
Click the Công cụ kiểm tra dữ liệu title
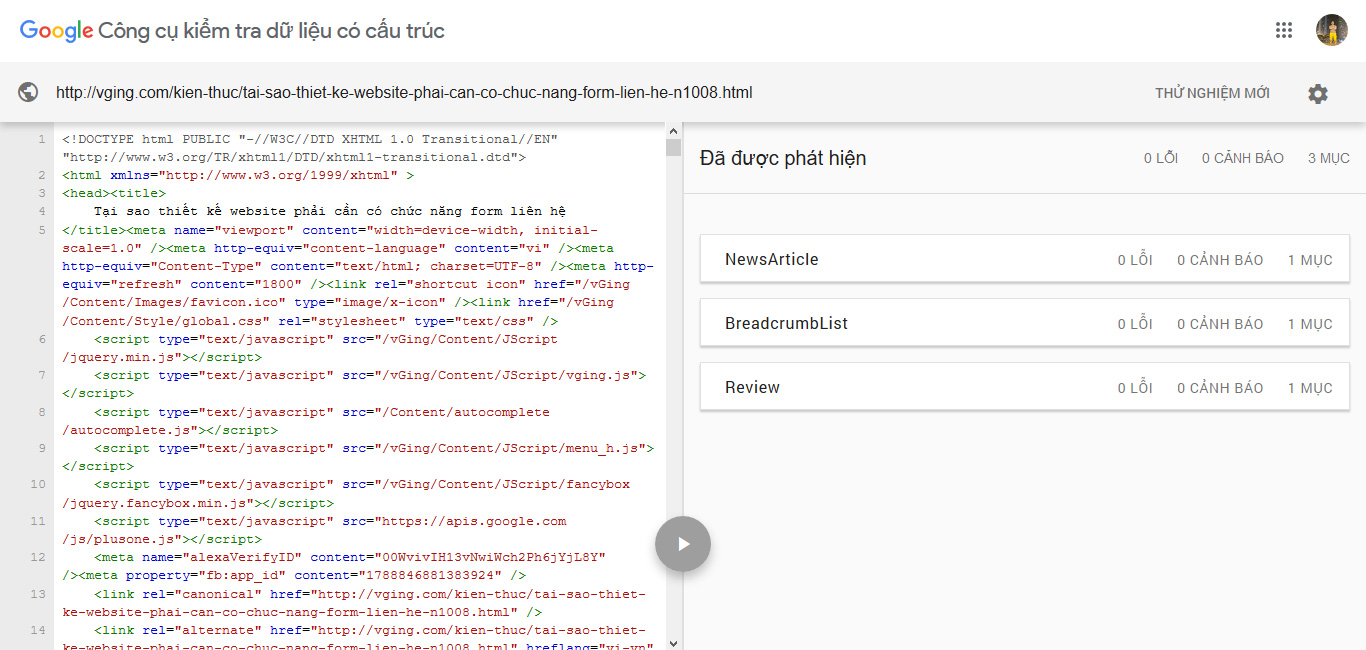271,30
